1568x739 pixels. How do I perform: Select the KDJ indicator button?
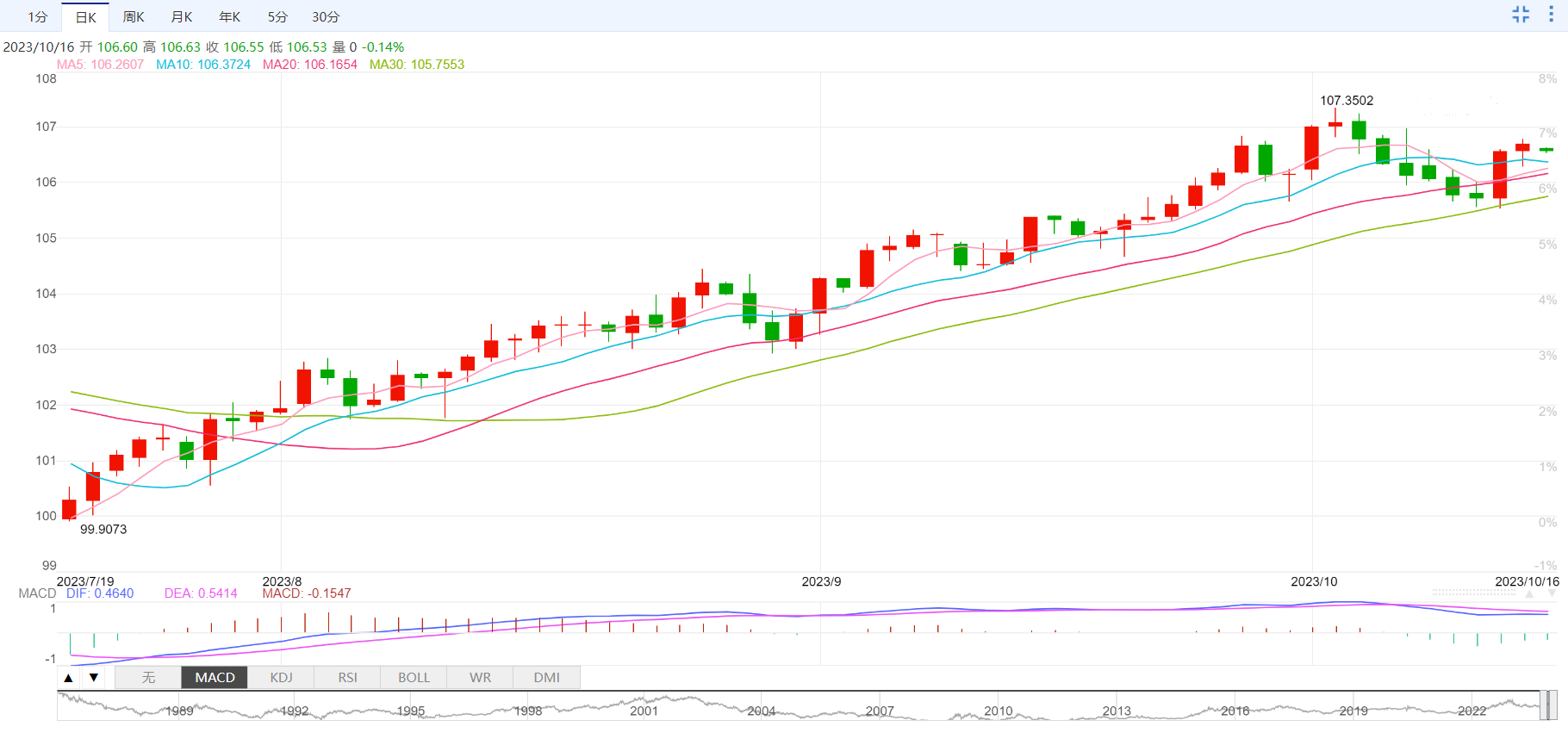point(281,678)
